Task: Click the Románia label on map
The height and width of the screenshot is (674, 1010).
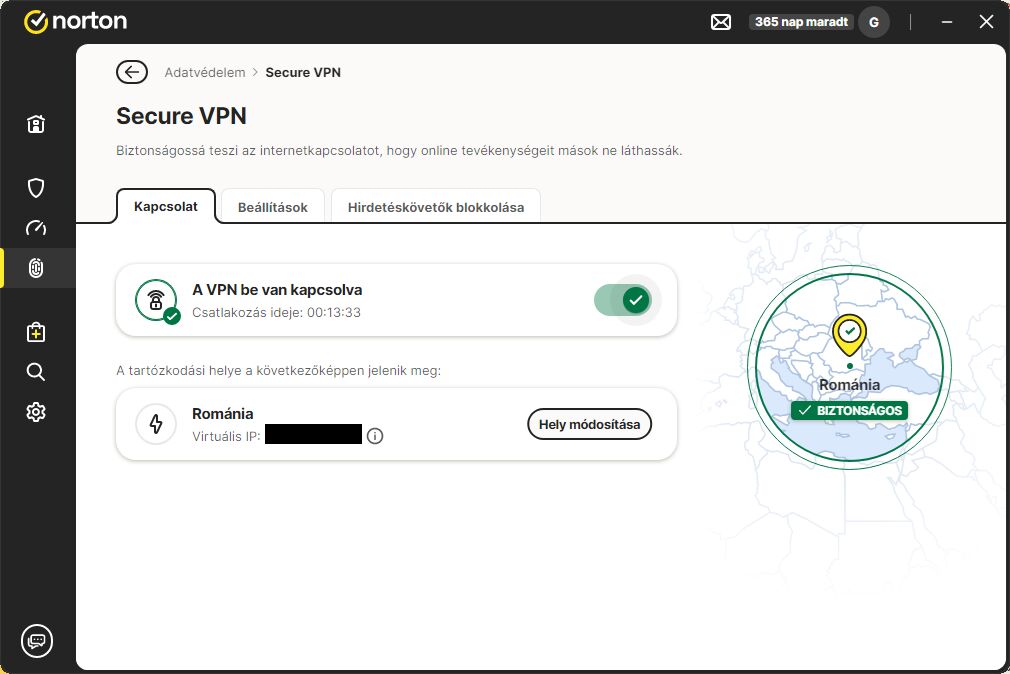Action: (x=850, y=385)
